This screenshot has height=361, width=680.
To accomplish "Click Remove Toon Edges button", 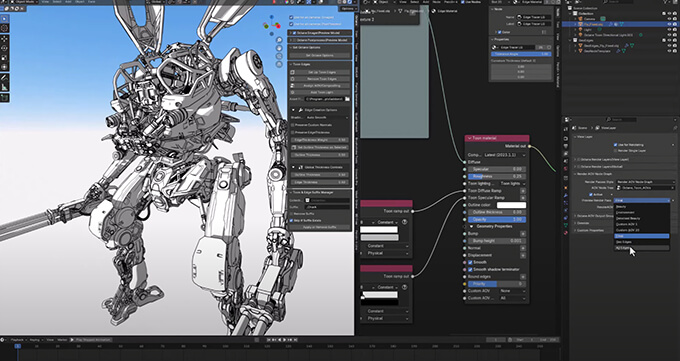I will pyautogui.click(x=320, y=79).
